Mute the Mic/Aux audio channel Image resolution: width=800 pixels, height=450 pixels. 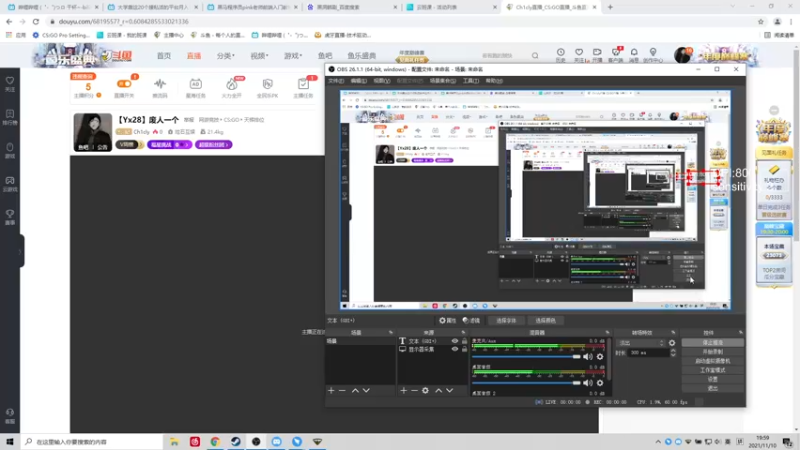coord(588,357)
